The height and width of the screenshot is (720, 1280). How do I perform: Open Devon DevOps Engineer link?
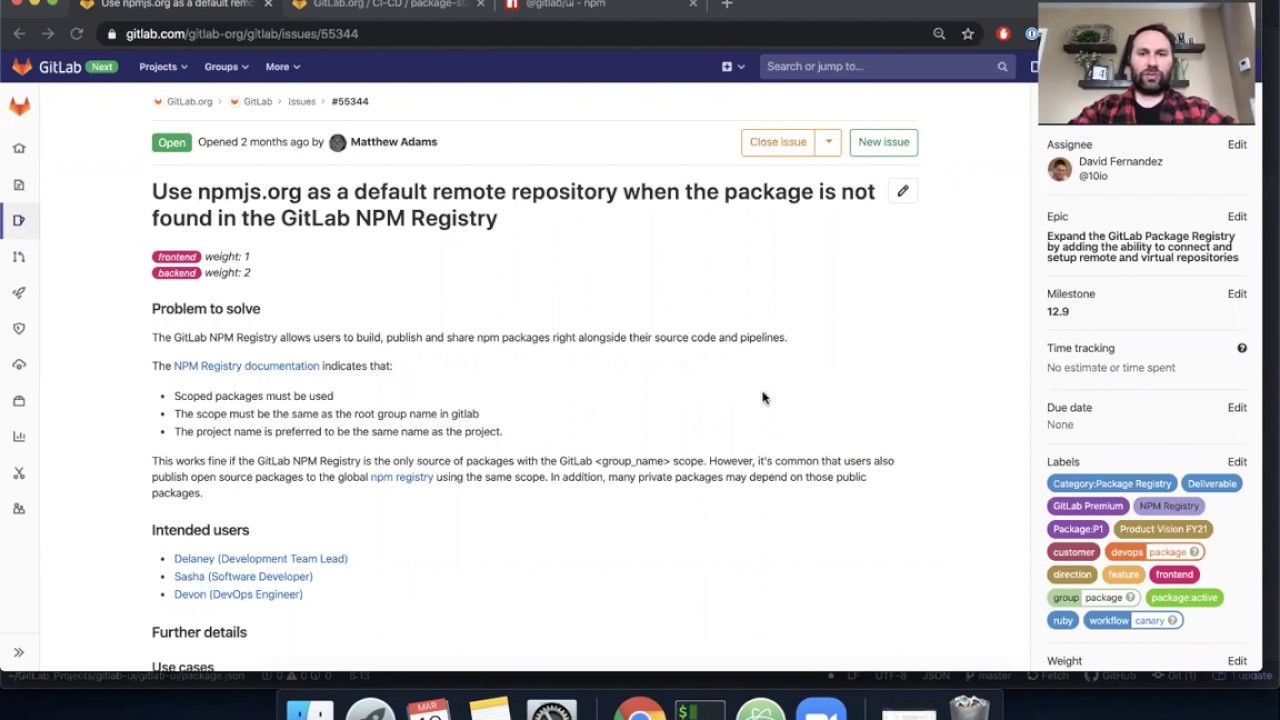(x=238, y=595)
